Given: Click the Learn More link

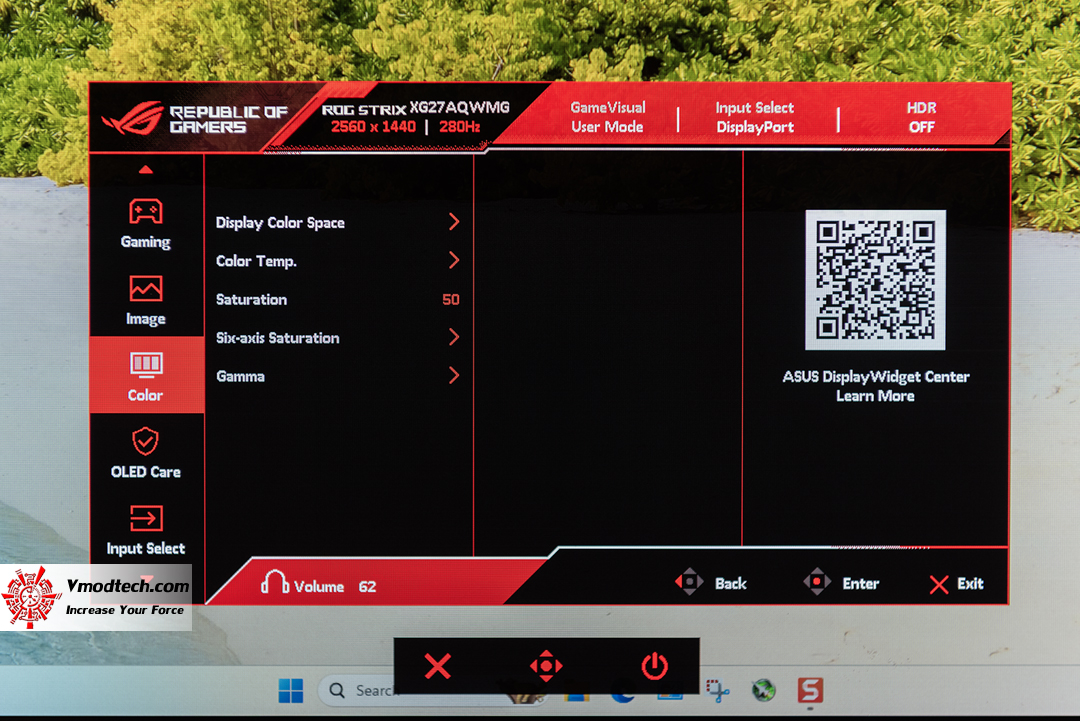Looking at the screenshot, I should (875, 396).
